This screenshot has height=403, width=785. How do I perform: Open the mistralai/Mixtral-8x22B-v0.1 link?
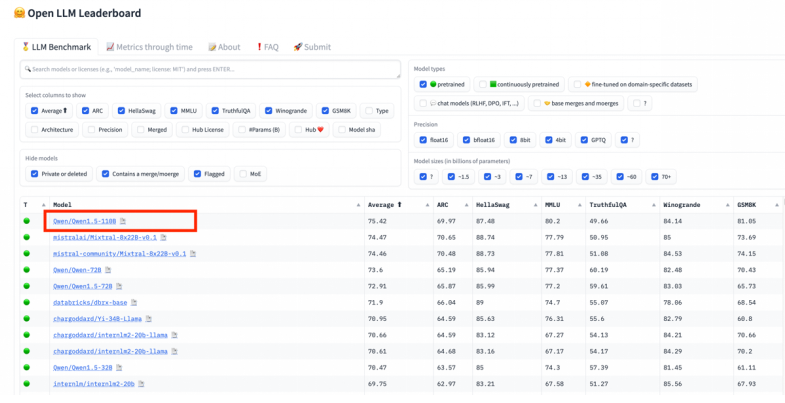coord(105,237)
